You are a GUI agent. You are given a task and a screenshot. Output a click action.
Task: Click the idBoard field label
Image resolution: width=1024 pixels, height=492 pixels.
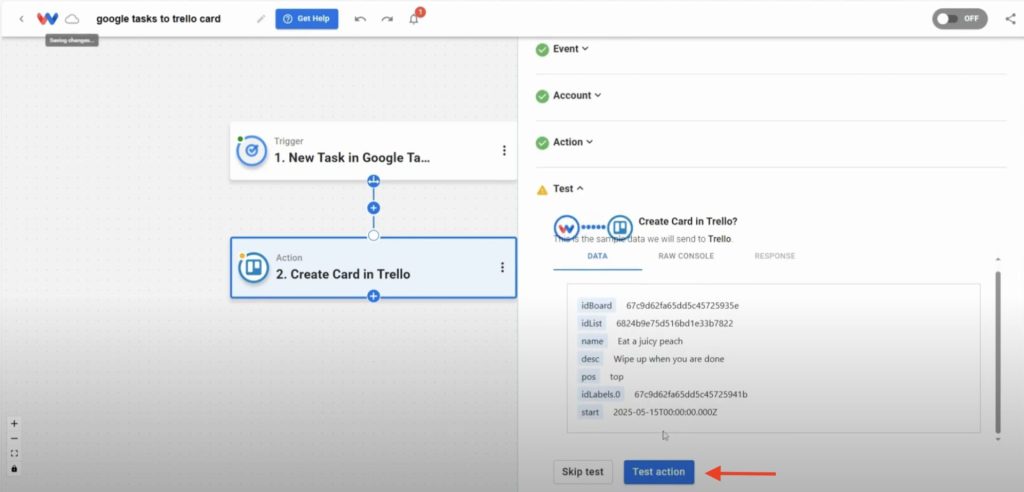pyautogui.click(x=597, y=305)
